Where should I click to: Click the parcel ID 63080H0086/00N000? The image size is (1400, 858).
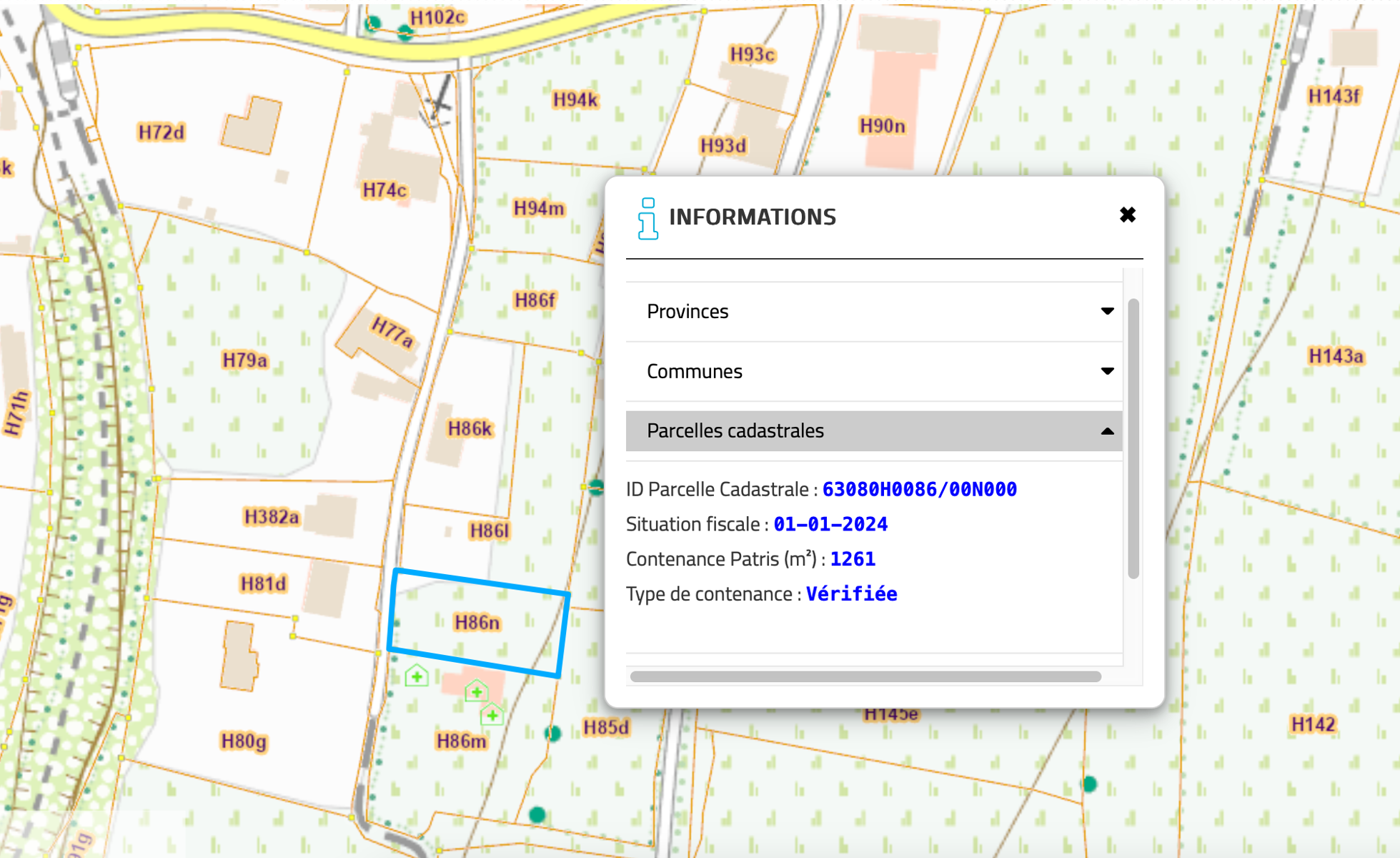(x=919, y=490)
